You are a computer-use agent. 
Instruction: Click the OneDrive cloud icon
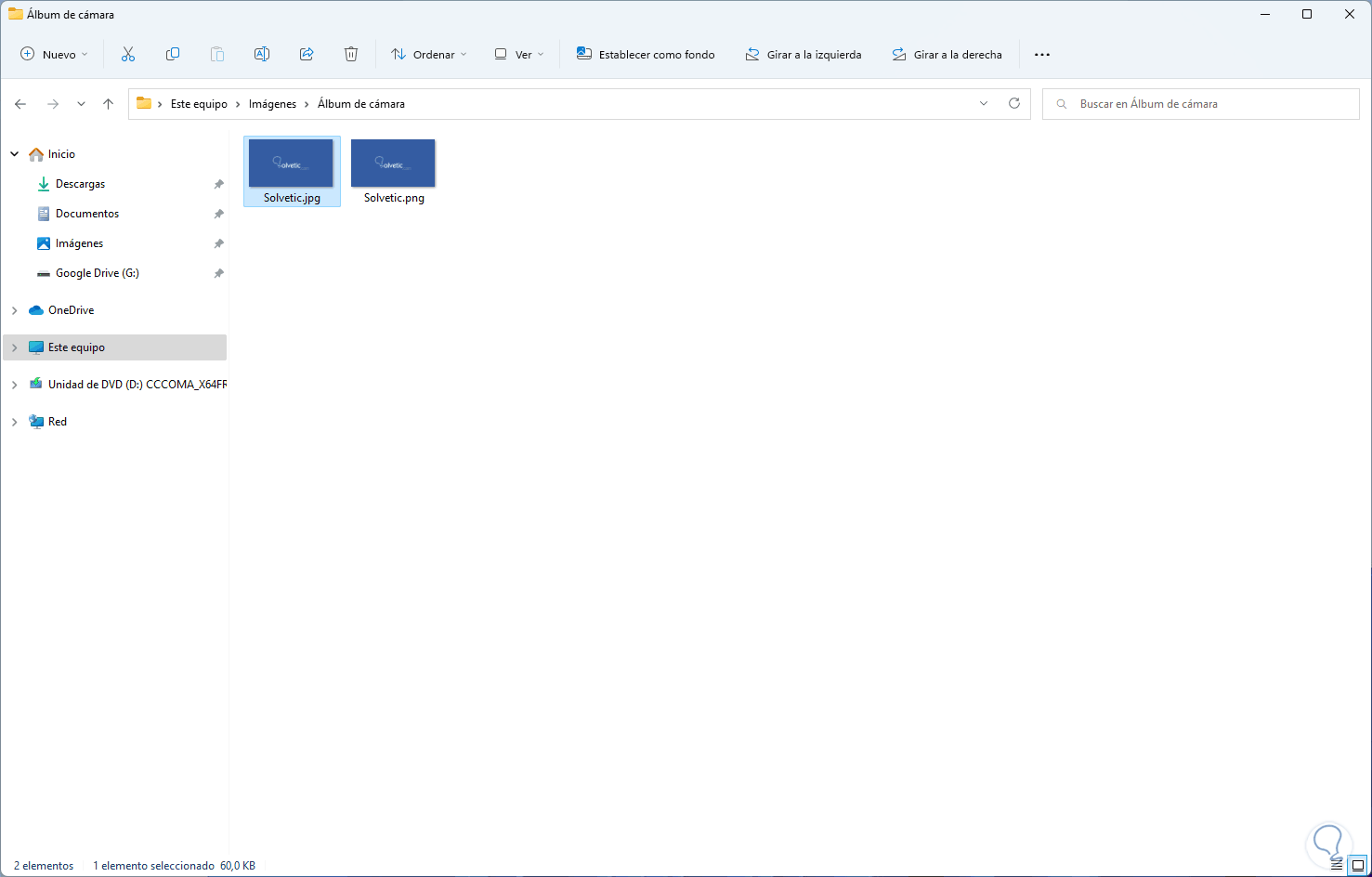36,310
